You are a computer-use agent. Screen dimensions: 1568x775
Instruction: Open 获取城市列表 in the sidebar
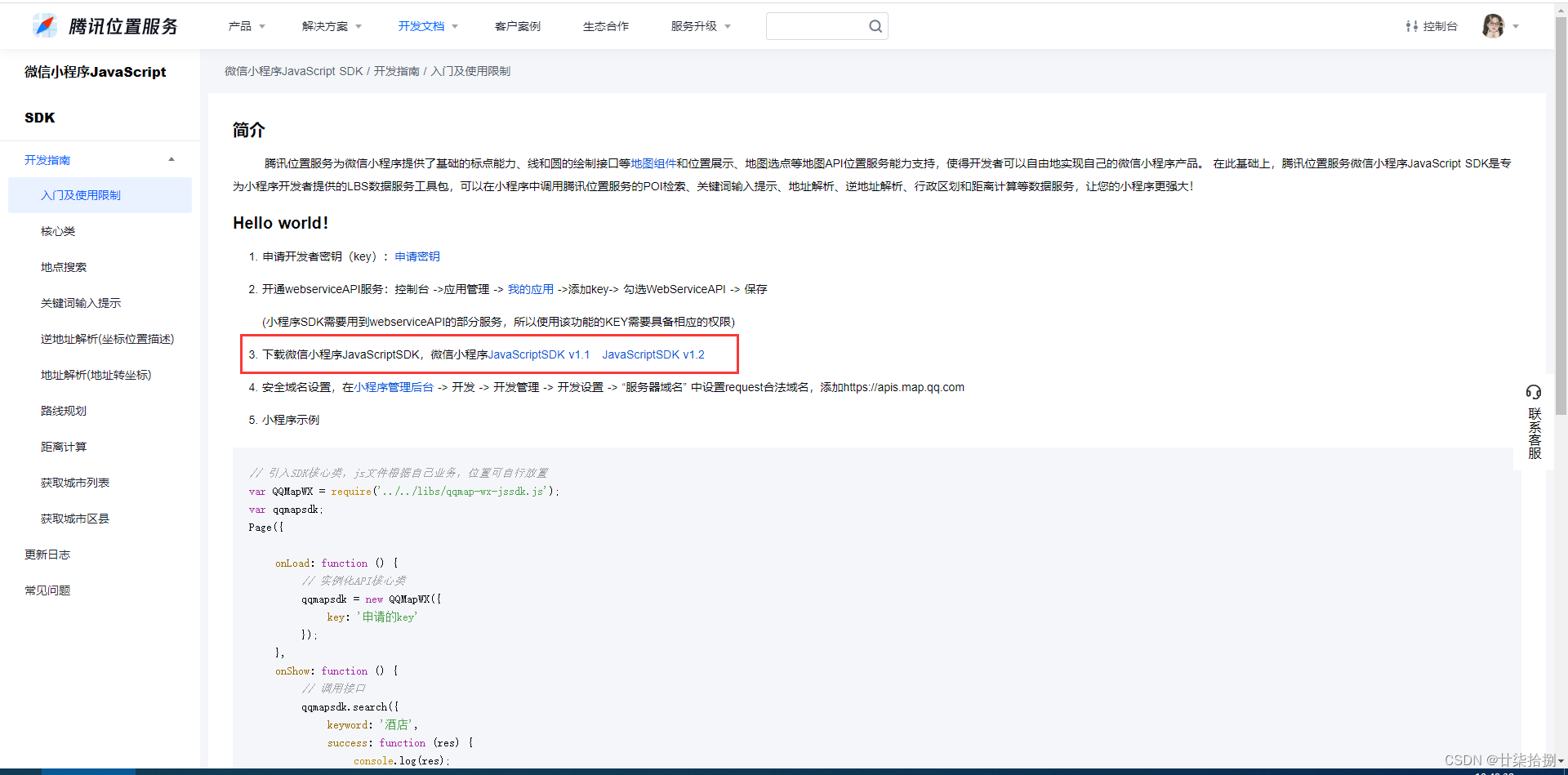[75, 483]
